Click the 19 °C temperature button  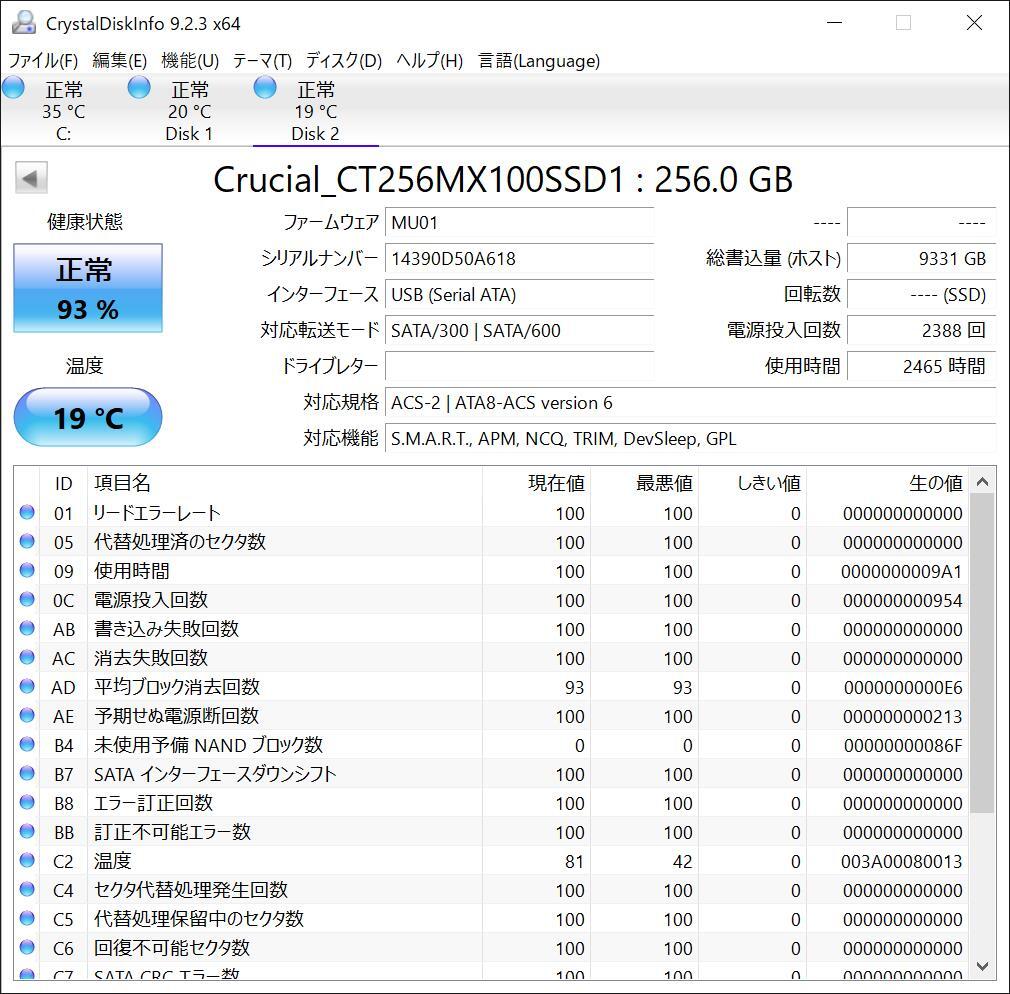[88, 417]
